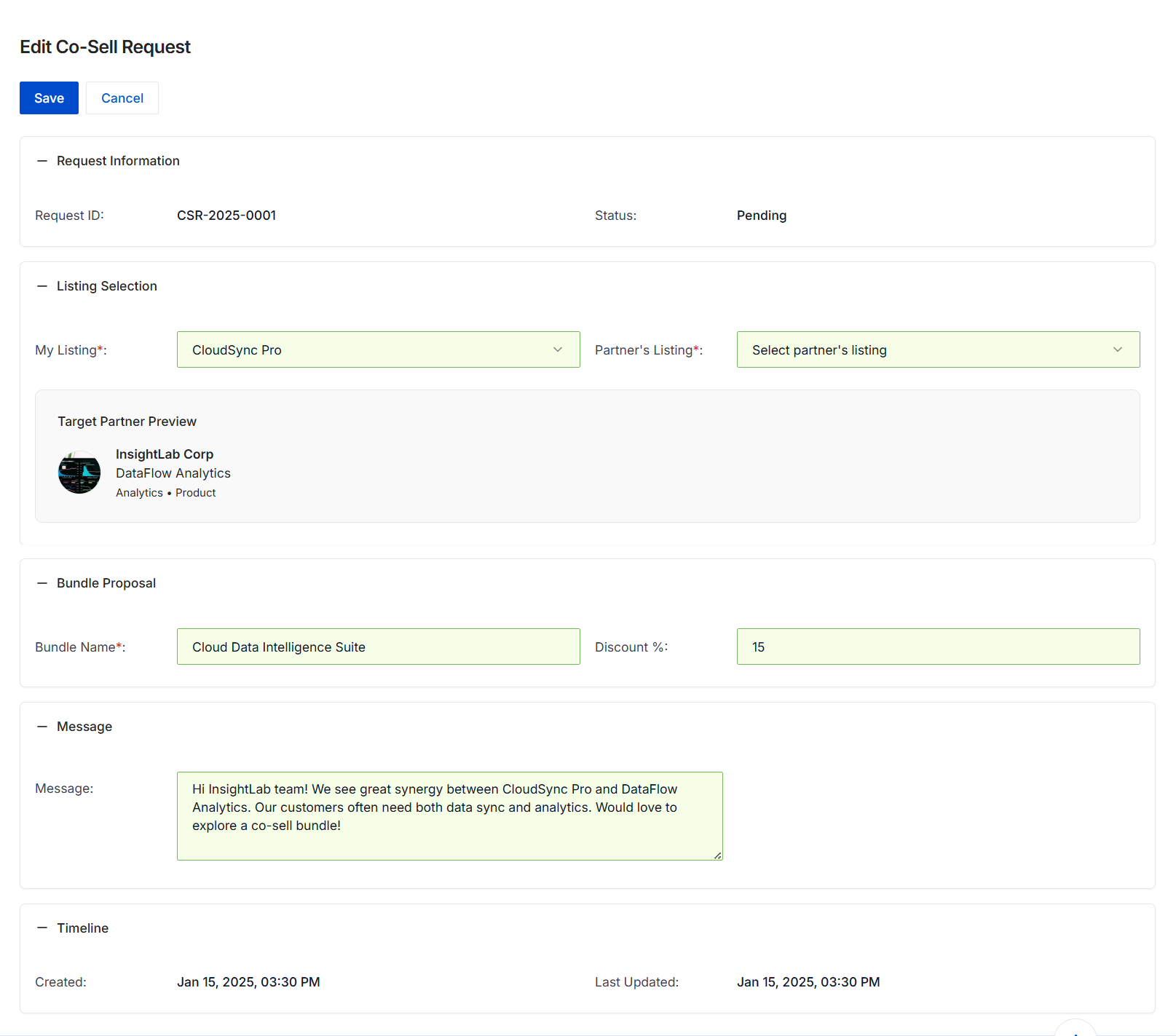Screen dimensions: 1176x1036
Task: Cancel editing the co-sell request
Action: 122,98
